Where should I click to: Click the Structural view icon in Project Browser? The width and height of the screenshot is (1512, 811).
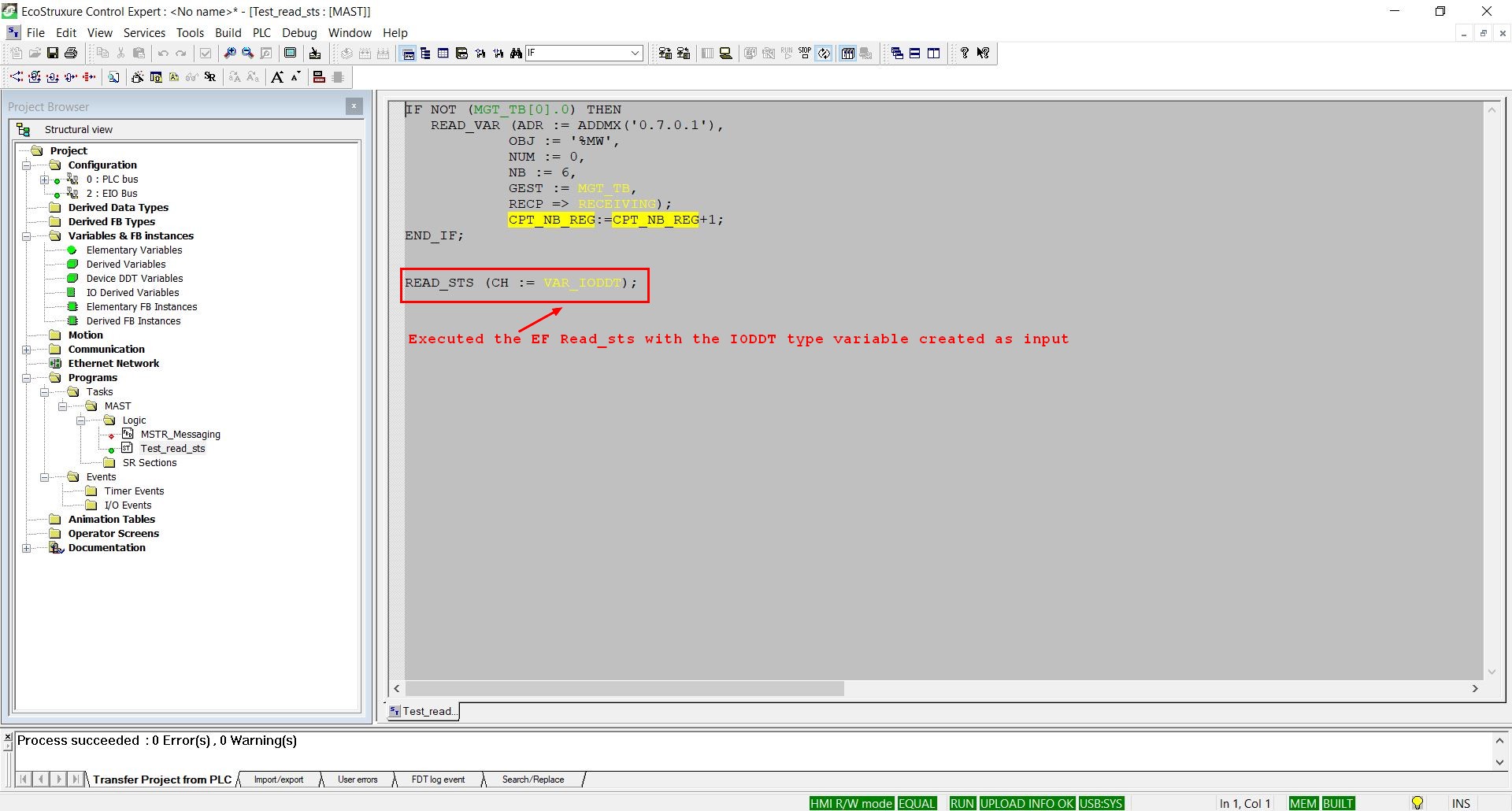[x=24, y=129]
